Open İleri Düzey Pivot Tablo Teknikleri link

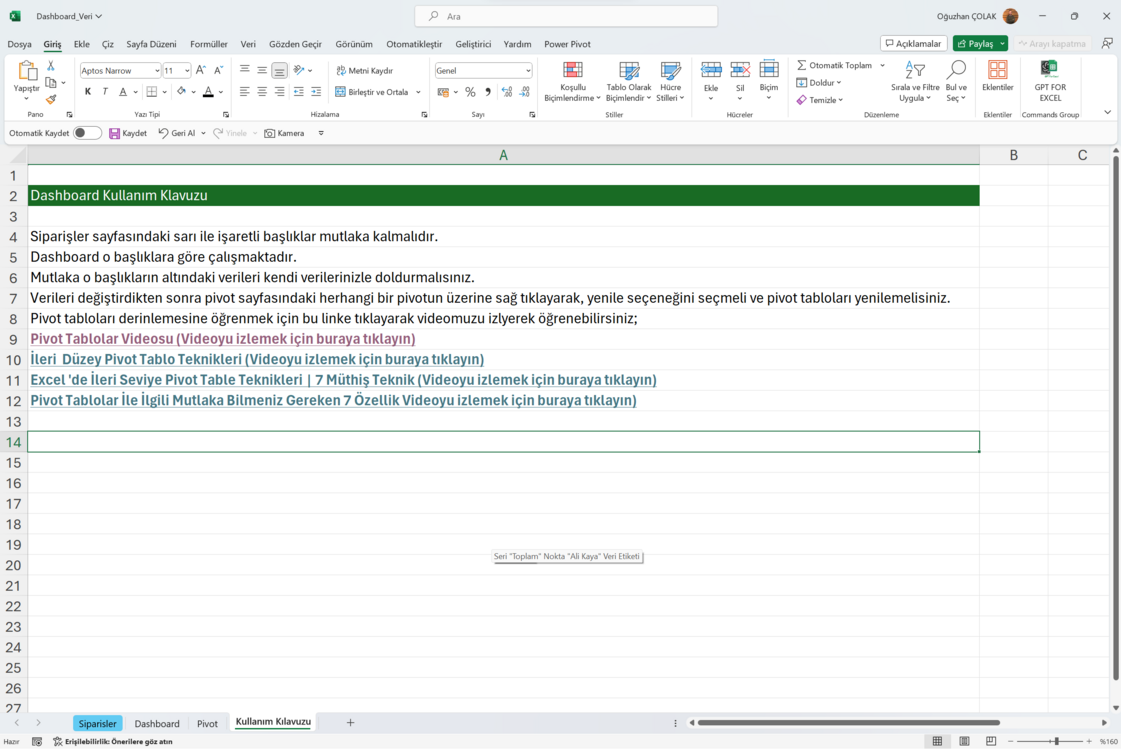click(257, 359)
